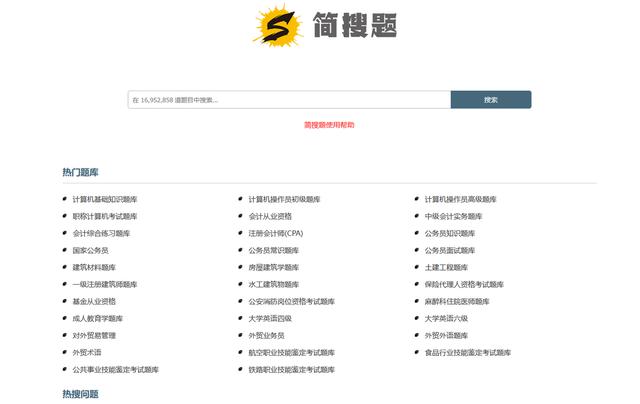Click 土建工程题库 link
640x404 pixels.
click(446, 267)
